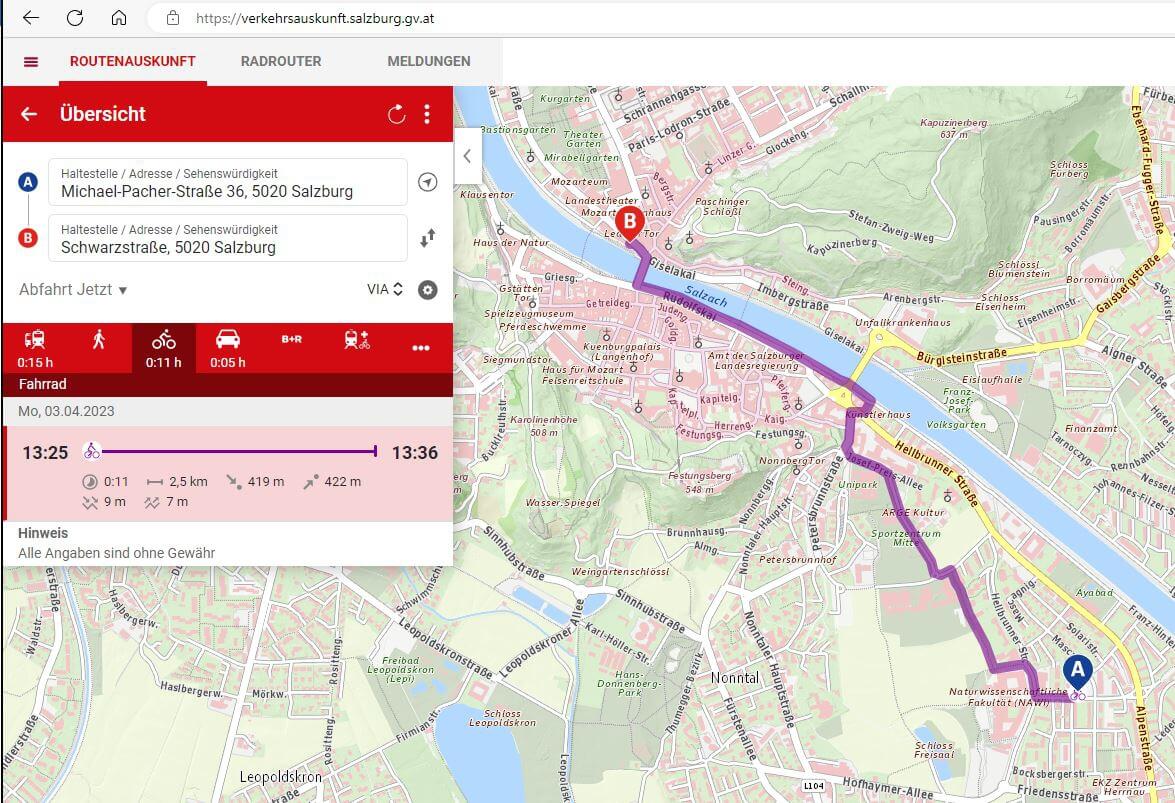Open the Abfahrt Jetzt time dropdown
1175x803 pixels.
click(73, 290)
